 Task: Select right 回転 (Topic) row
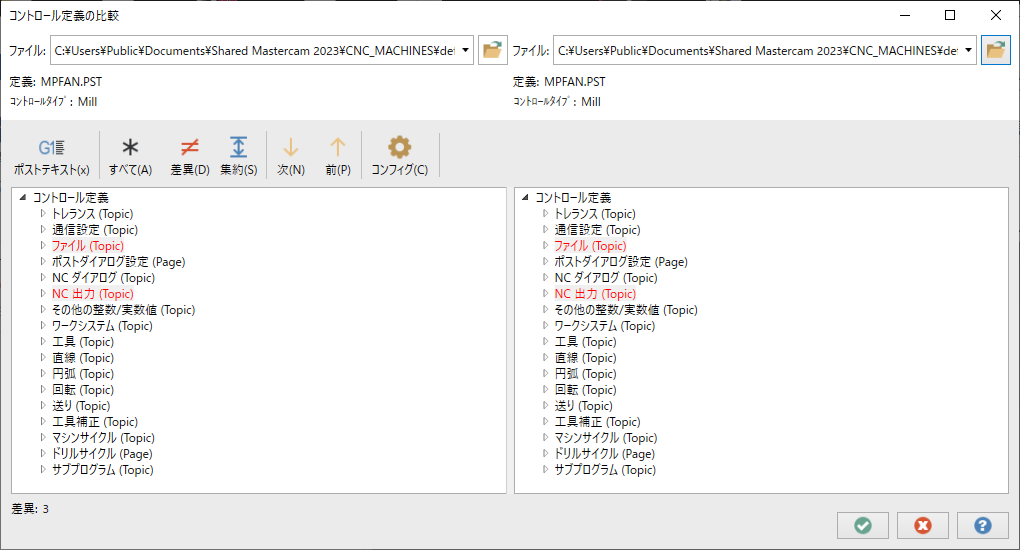(585, 390)
